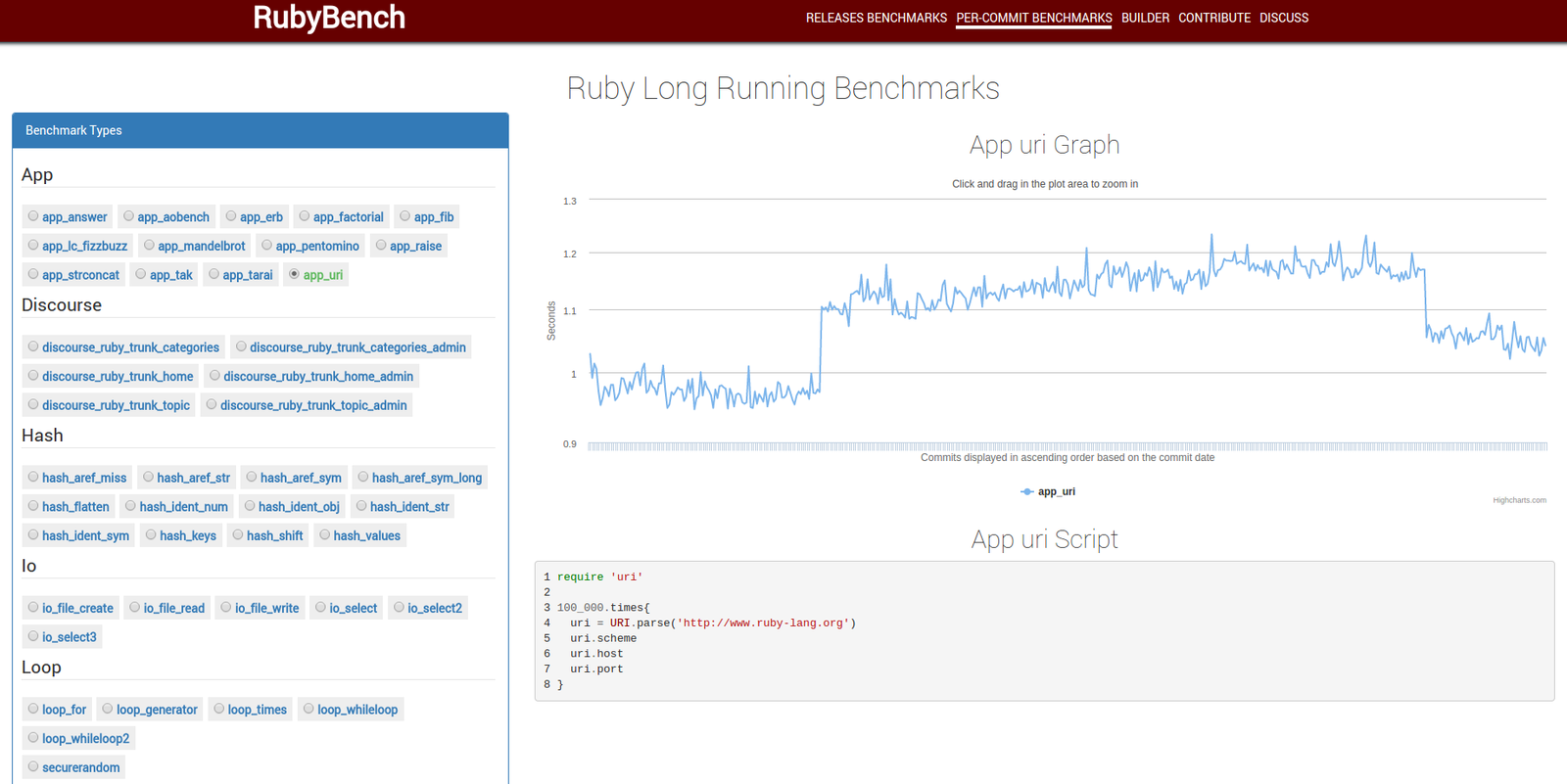Select discourse_ruby_trunk_topic benchmark

(109, 405)
